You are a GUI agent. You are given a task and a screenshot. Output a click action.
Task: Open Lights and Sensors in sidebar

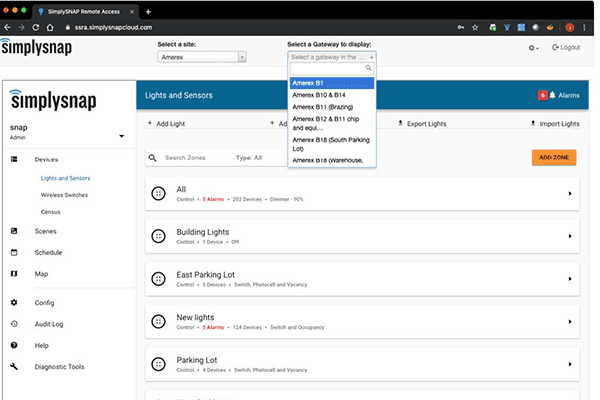tap(65, 178)
